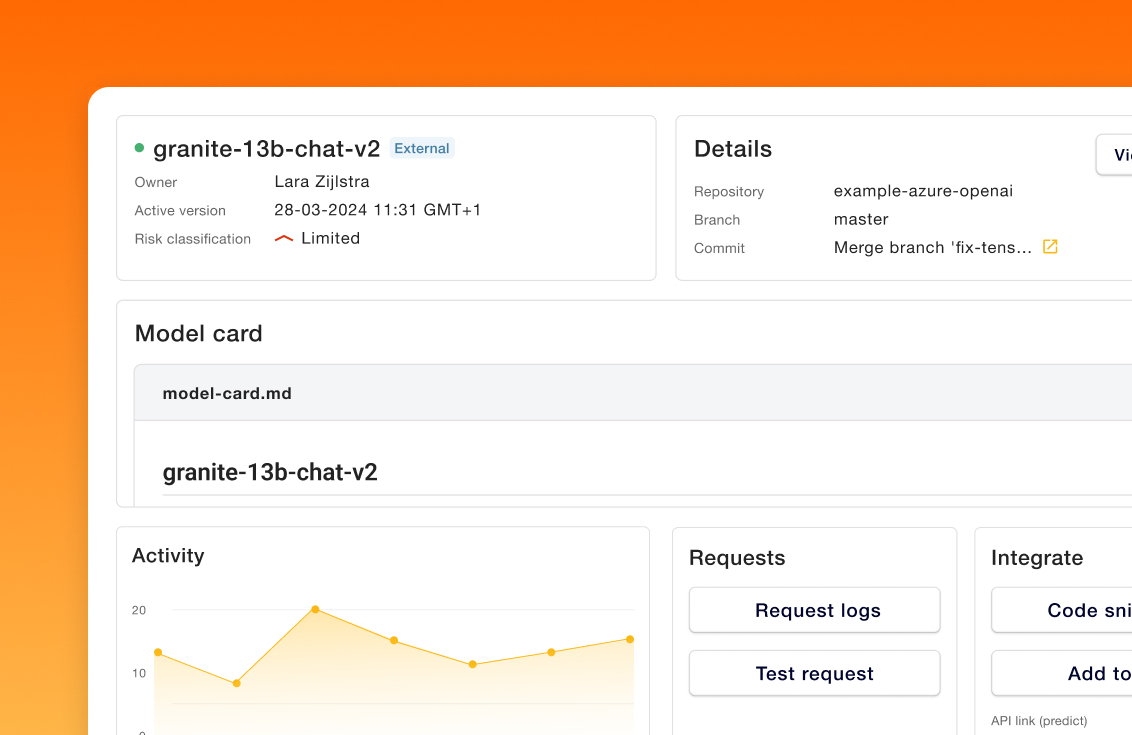The height and width of the screenshot is (735, 1132).
Task: Click the granite-13b-chat-v2 title at the top
Action: [266, 149]
